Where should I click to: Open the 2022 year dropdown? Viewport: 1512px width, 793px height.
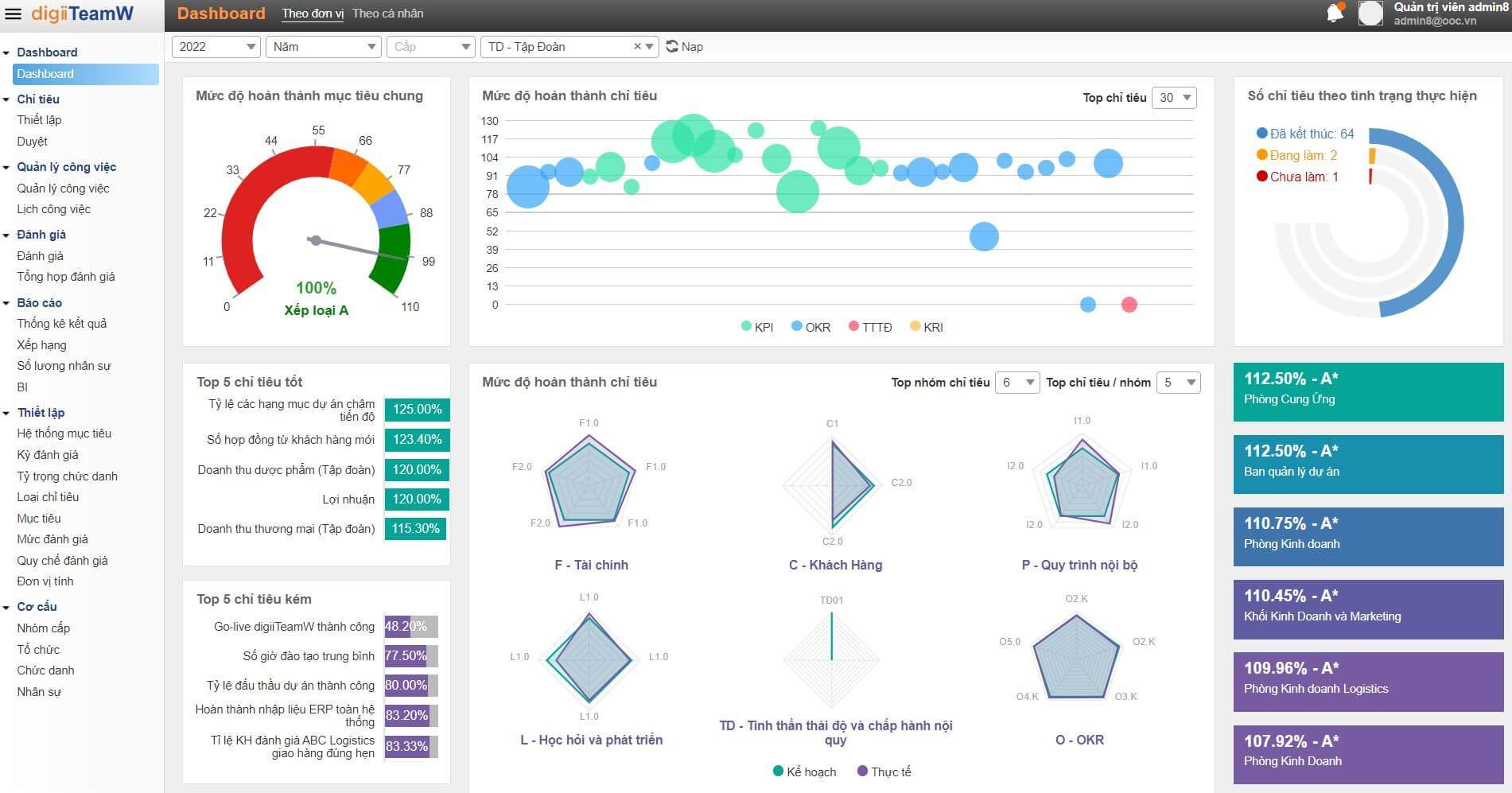coord(216,47)
